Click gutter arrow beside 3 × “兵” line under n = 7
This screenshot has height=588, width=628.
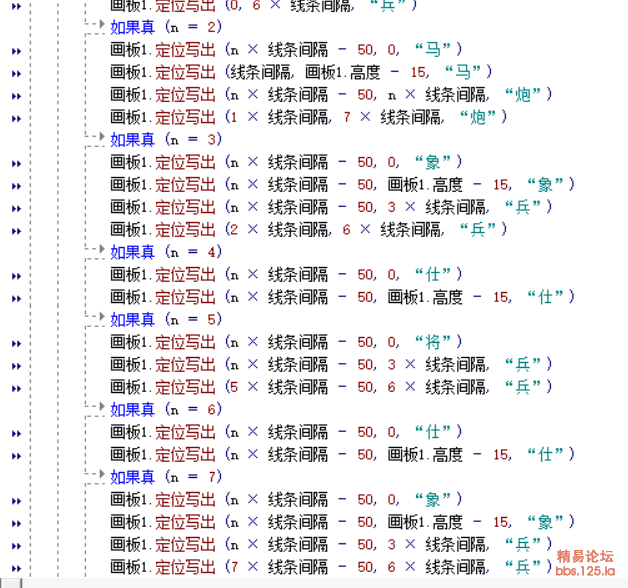click(x=16, y=546)
